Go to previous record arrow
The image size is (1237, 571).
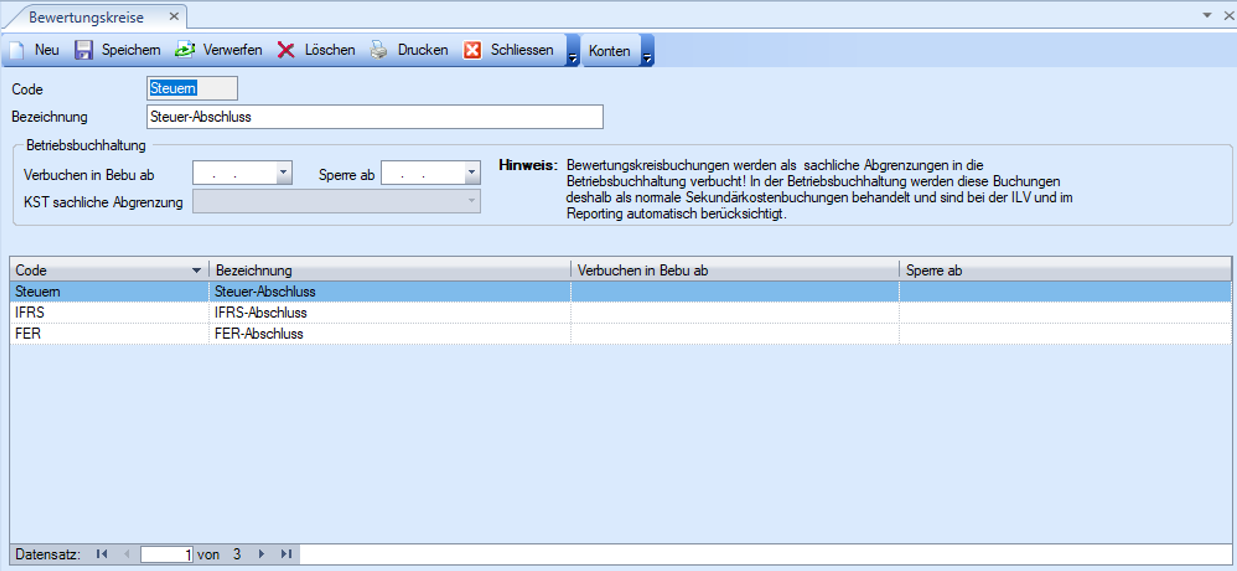pos(127,554)
